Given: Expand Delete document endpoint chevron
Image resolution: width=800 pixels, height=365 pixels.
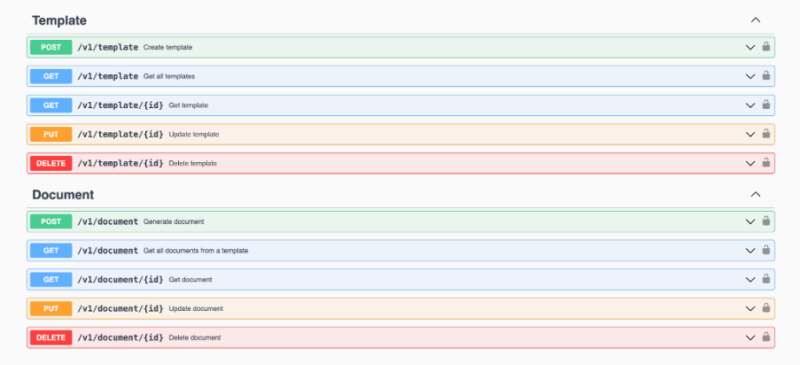Looking at the screenshot, I should pyautogui.click(x=750, y=338).
